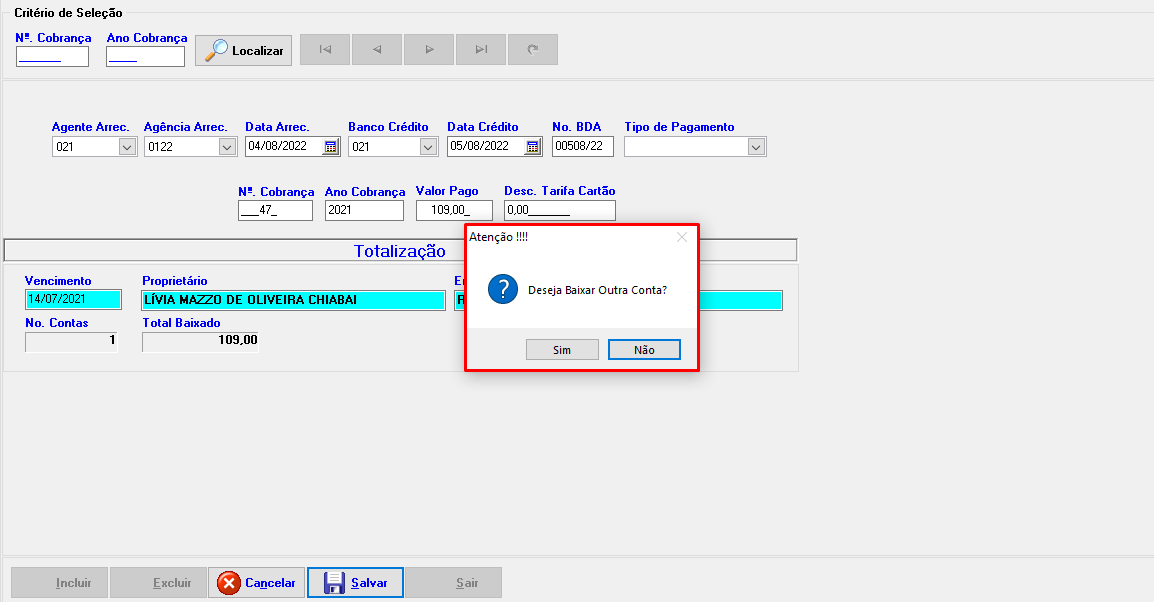The width and height of the screenshot is (1154, 602).
Task: Jump to last record arrow
Action: point(481,50)
